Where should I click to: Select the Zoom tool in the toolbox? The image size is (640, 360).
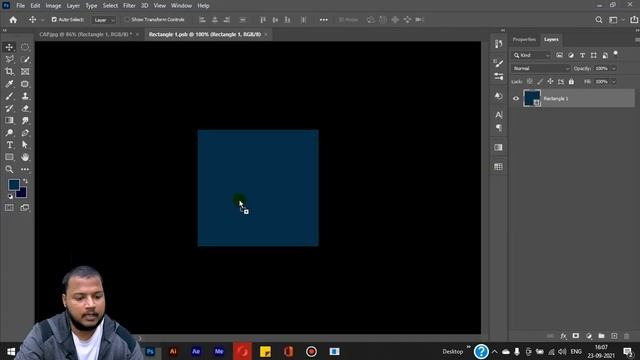click(9, 169)
